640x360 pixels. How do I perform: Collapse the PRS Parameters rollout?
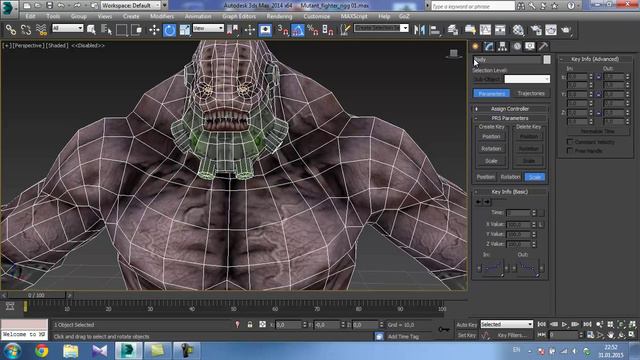pos(510,118)
